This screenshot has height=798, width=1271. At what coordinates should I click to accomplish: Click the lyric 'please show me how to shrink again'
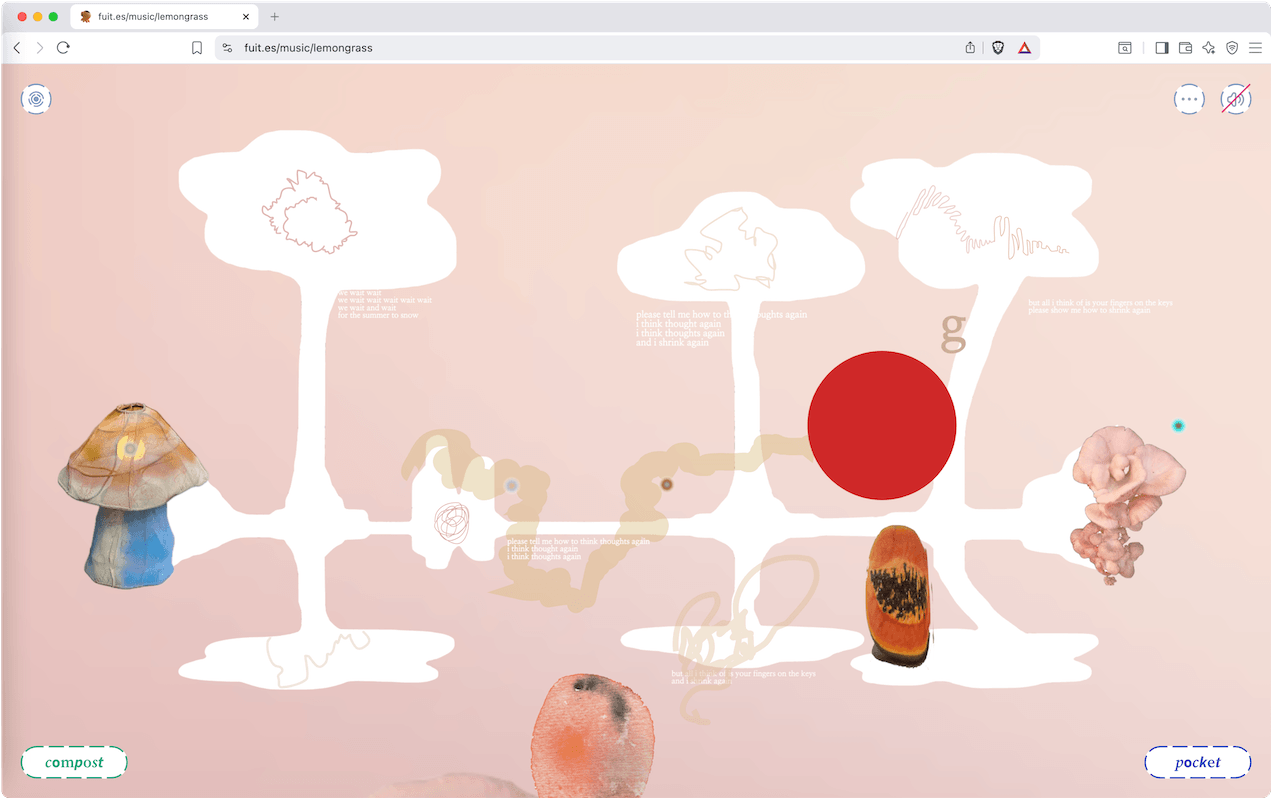coord(1089,310)
